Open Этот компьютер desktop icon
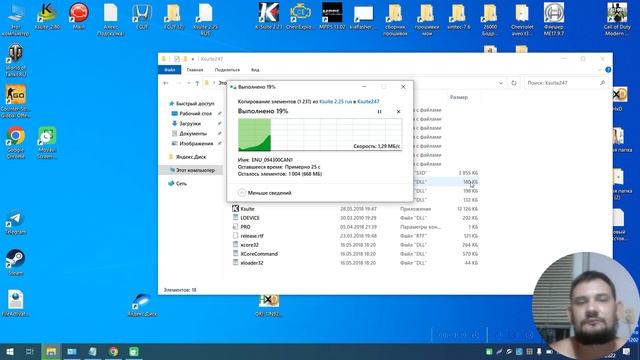 click(x=16, y=19)
